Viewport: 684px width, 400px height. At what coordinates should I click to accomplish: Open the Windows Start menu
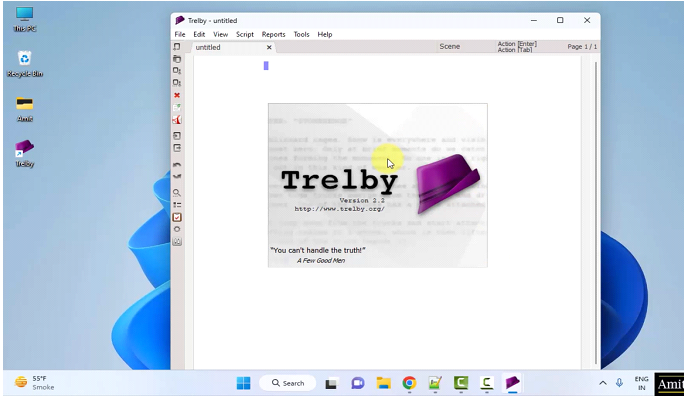[243, 383]
